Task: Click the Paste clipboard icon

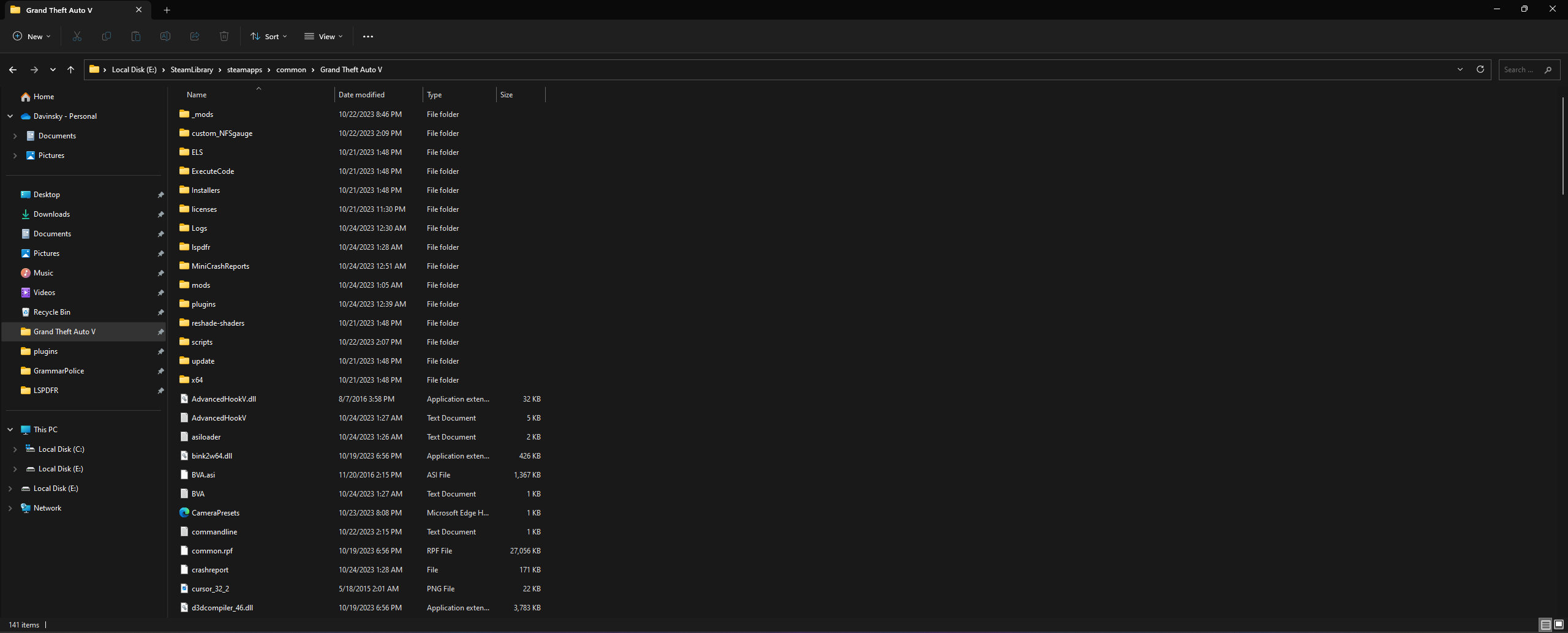Action: (136, 36)
